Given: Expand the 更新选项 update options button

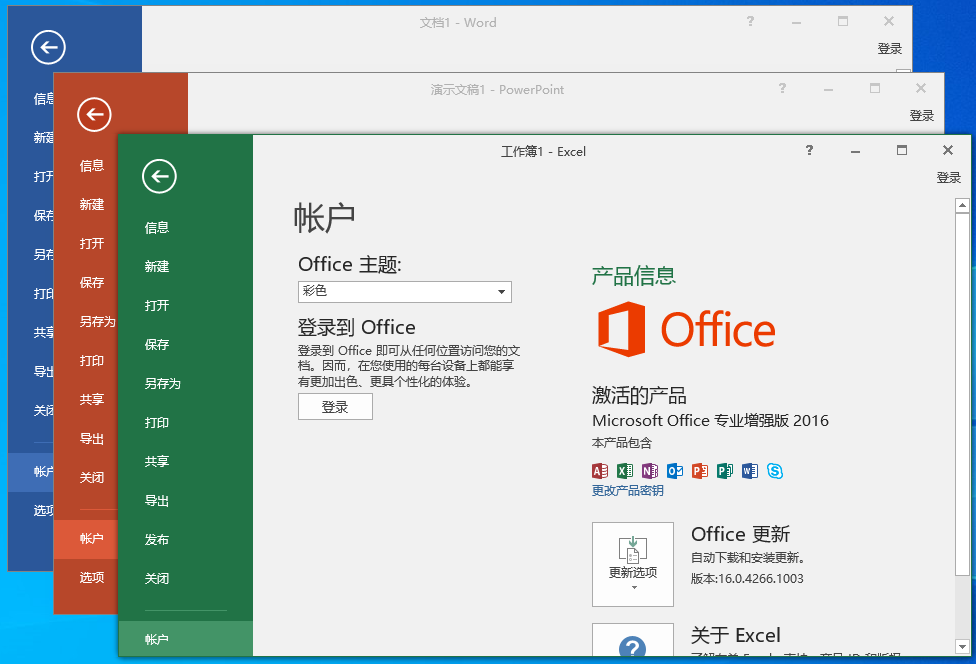Looking at the screenshot, I should [633, 564].
